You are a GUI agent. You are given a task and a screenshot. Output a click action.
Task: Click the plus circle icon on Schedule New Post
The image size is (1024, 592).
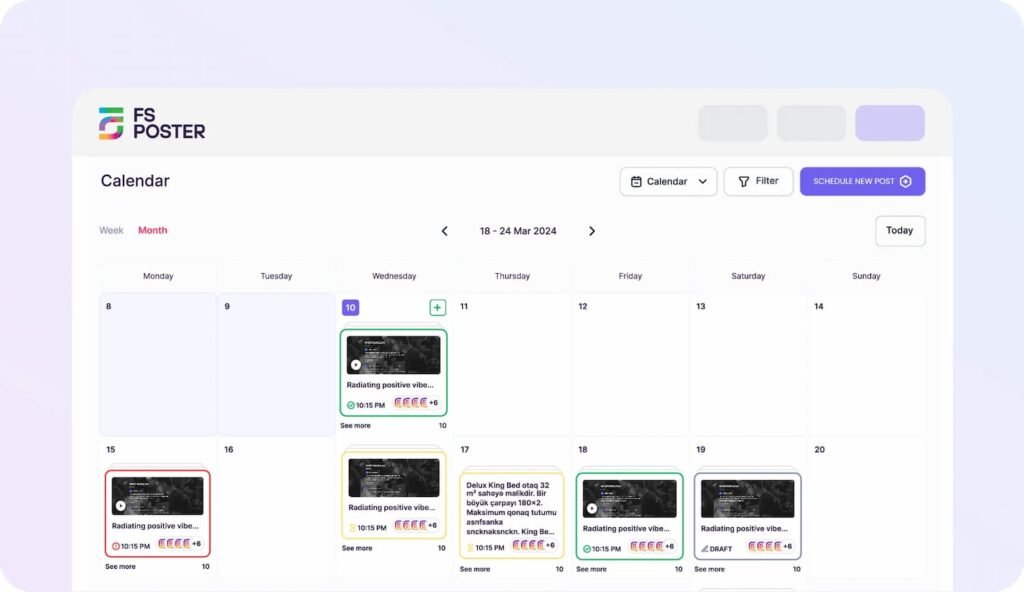click(x=905, y=182)
